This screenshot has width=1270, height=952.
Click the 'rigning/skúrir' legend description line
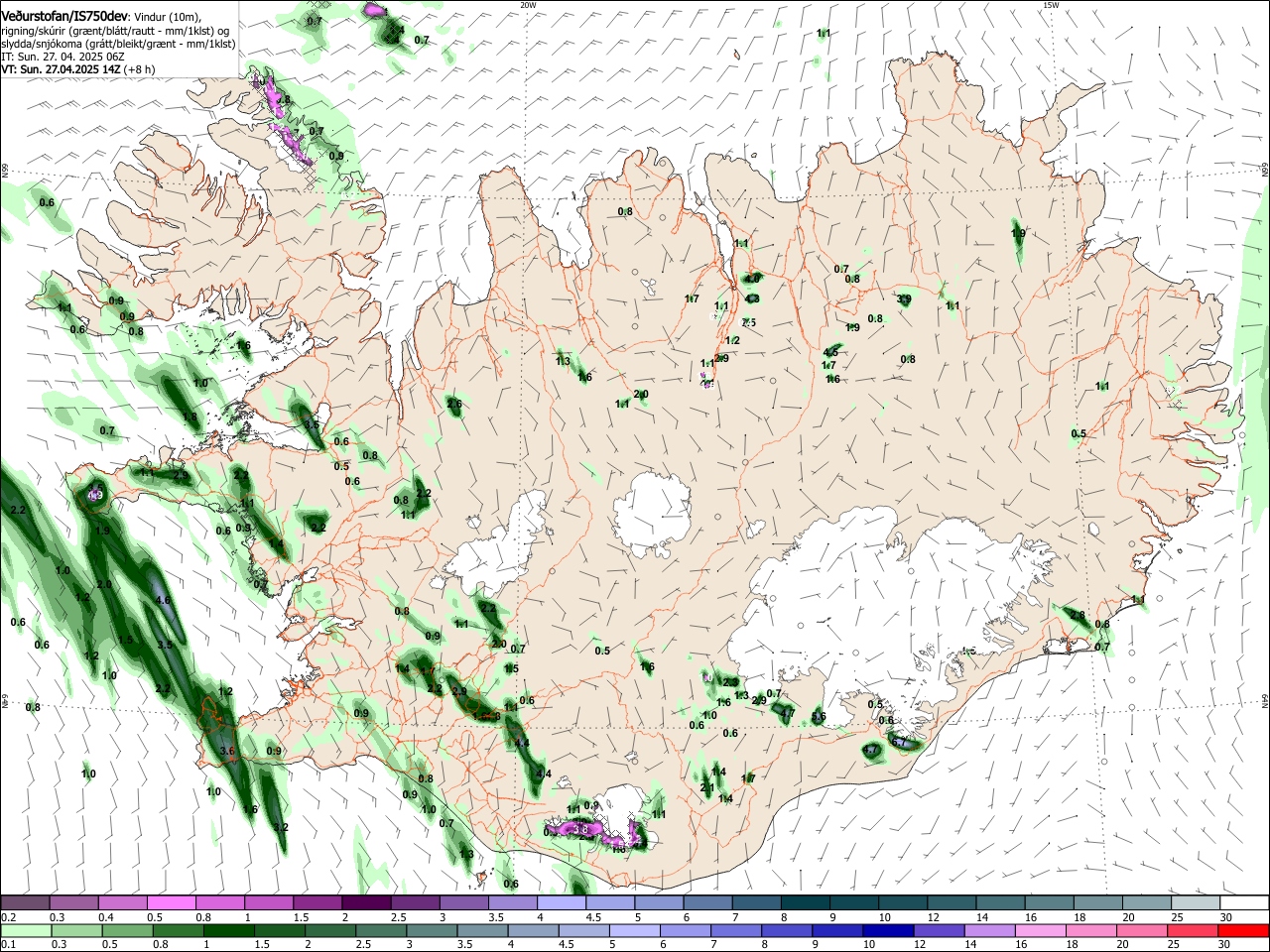(x=115, y=31)
